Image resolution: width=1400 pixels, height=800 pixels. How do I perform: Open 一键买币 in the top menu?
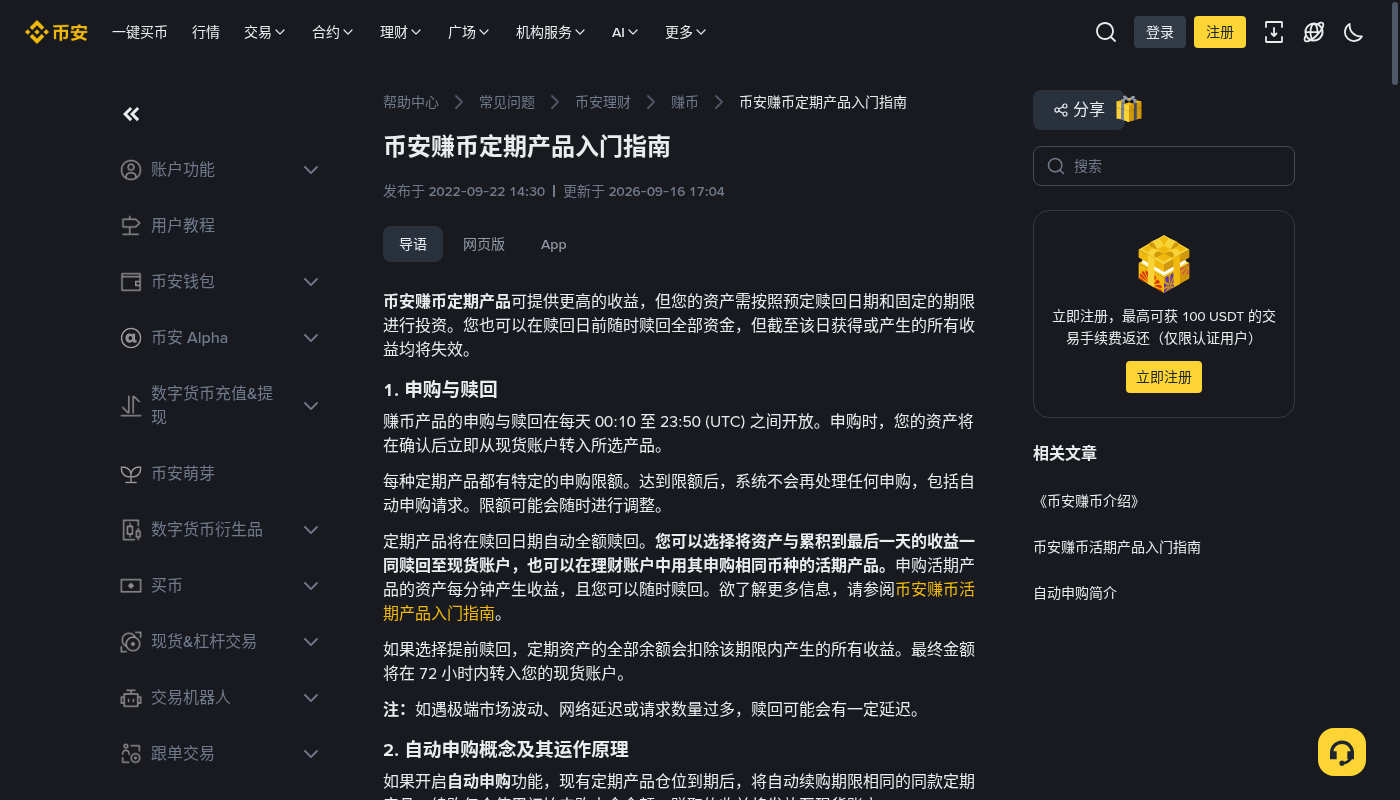click(x=140, y=32)
